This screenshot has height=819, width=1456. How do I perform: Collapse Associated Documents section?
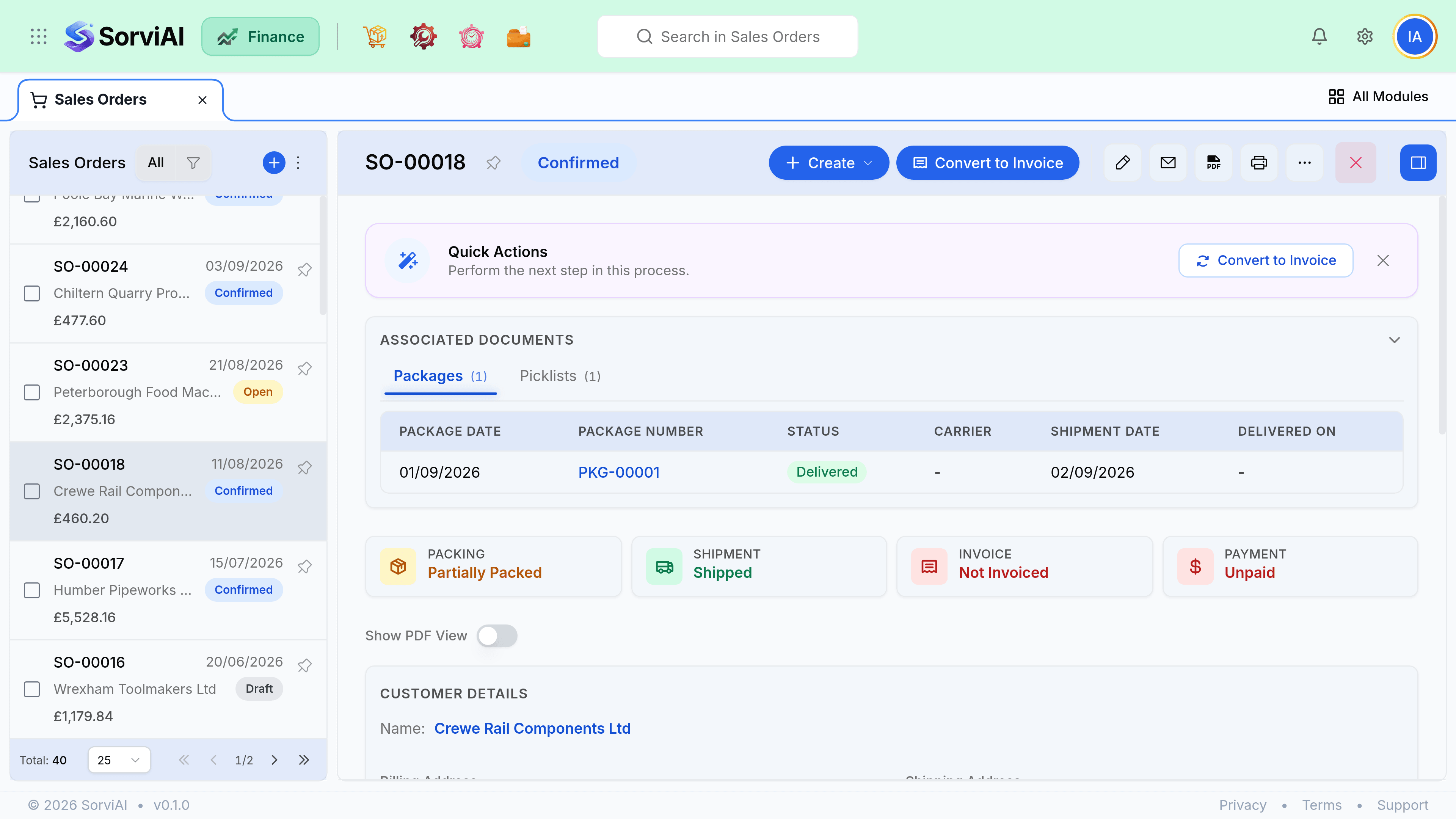click(x=1395, y=340)
